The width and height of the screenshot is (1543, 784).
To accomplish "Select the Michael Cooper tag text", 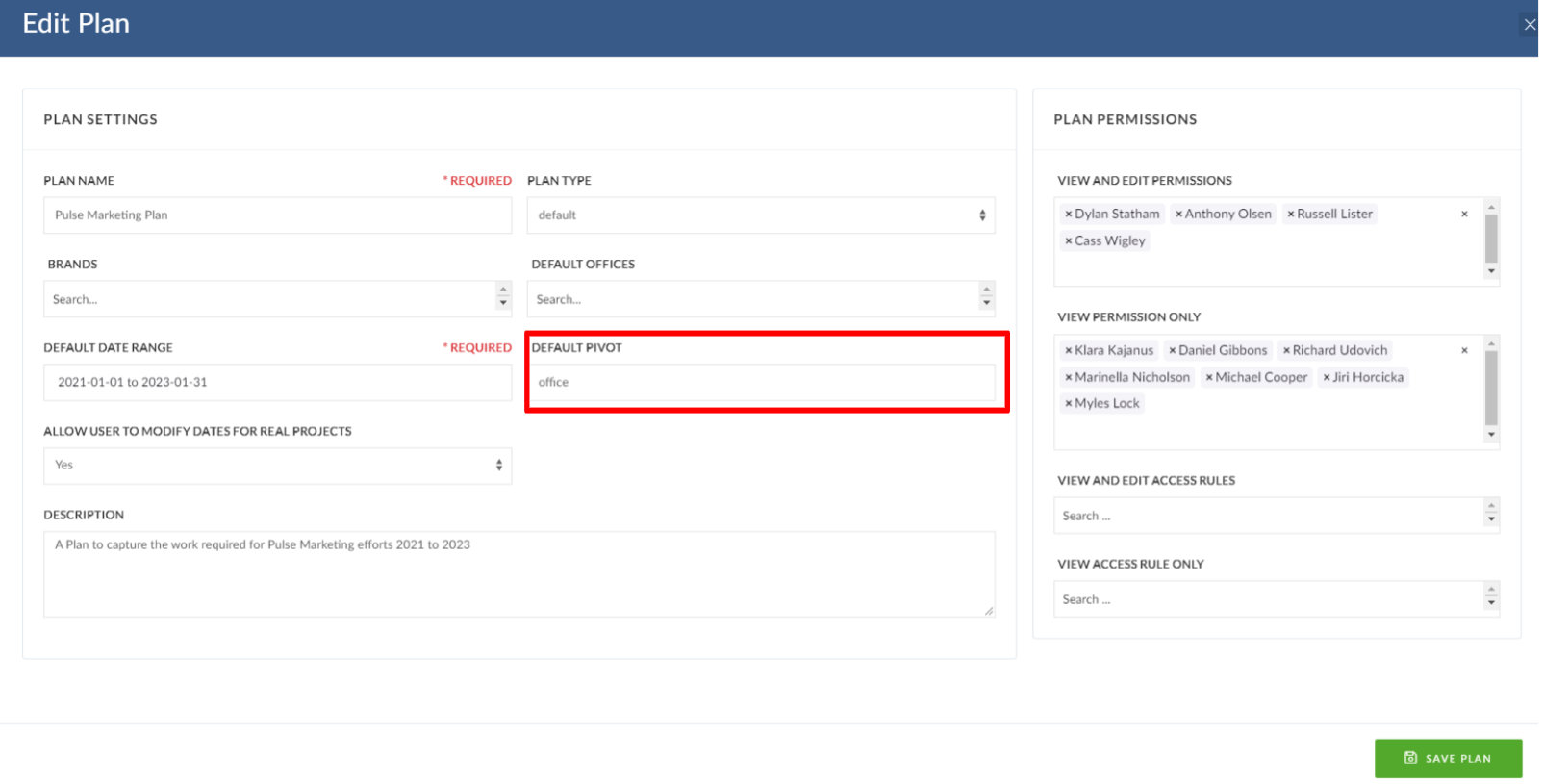I will click(1261, 378).
